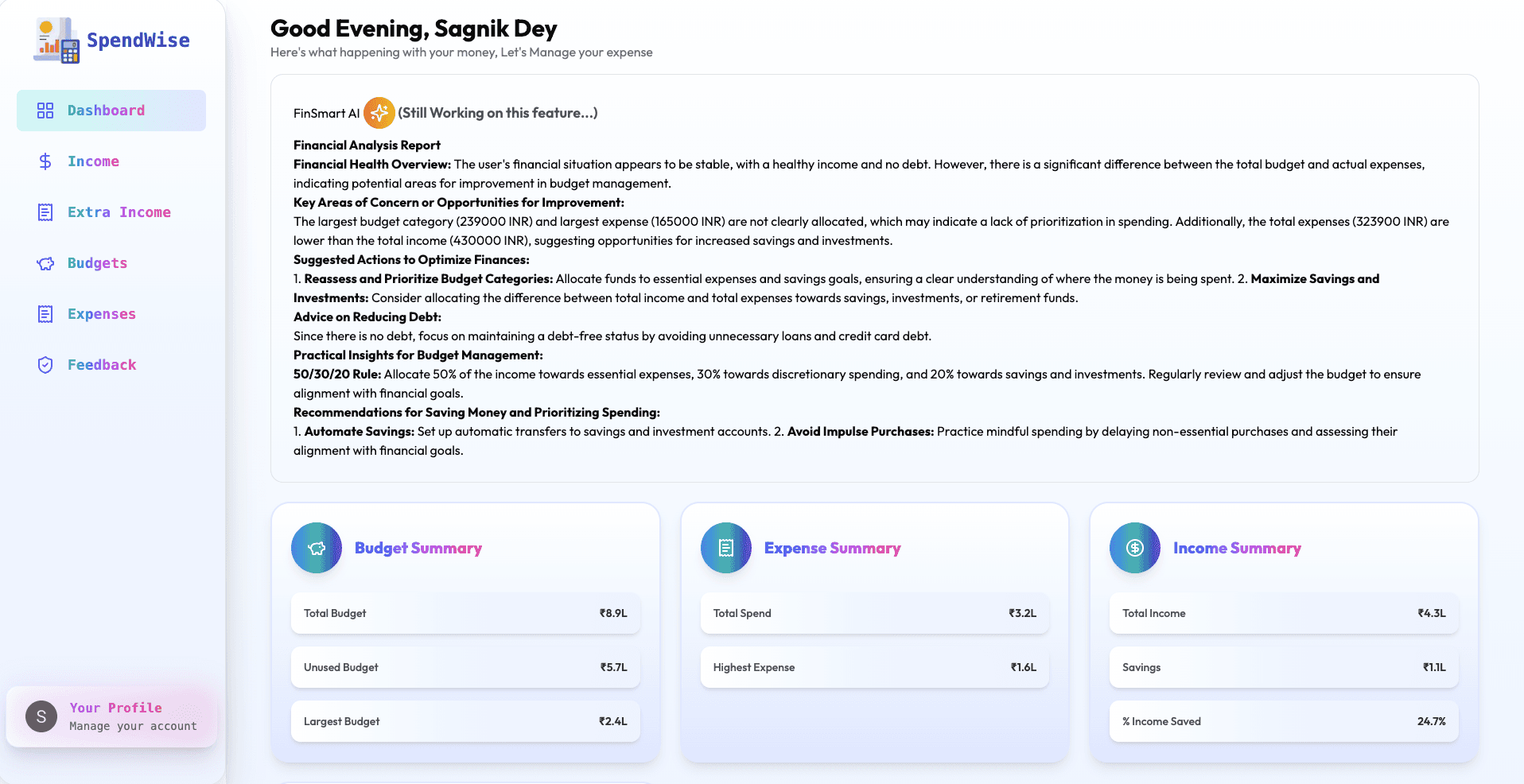Click the Dashboard grid icon
The image size is (1524, 784).
45,111
